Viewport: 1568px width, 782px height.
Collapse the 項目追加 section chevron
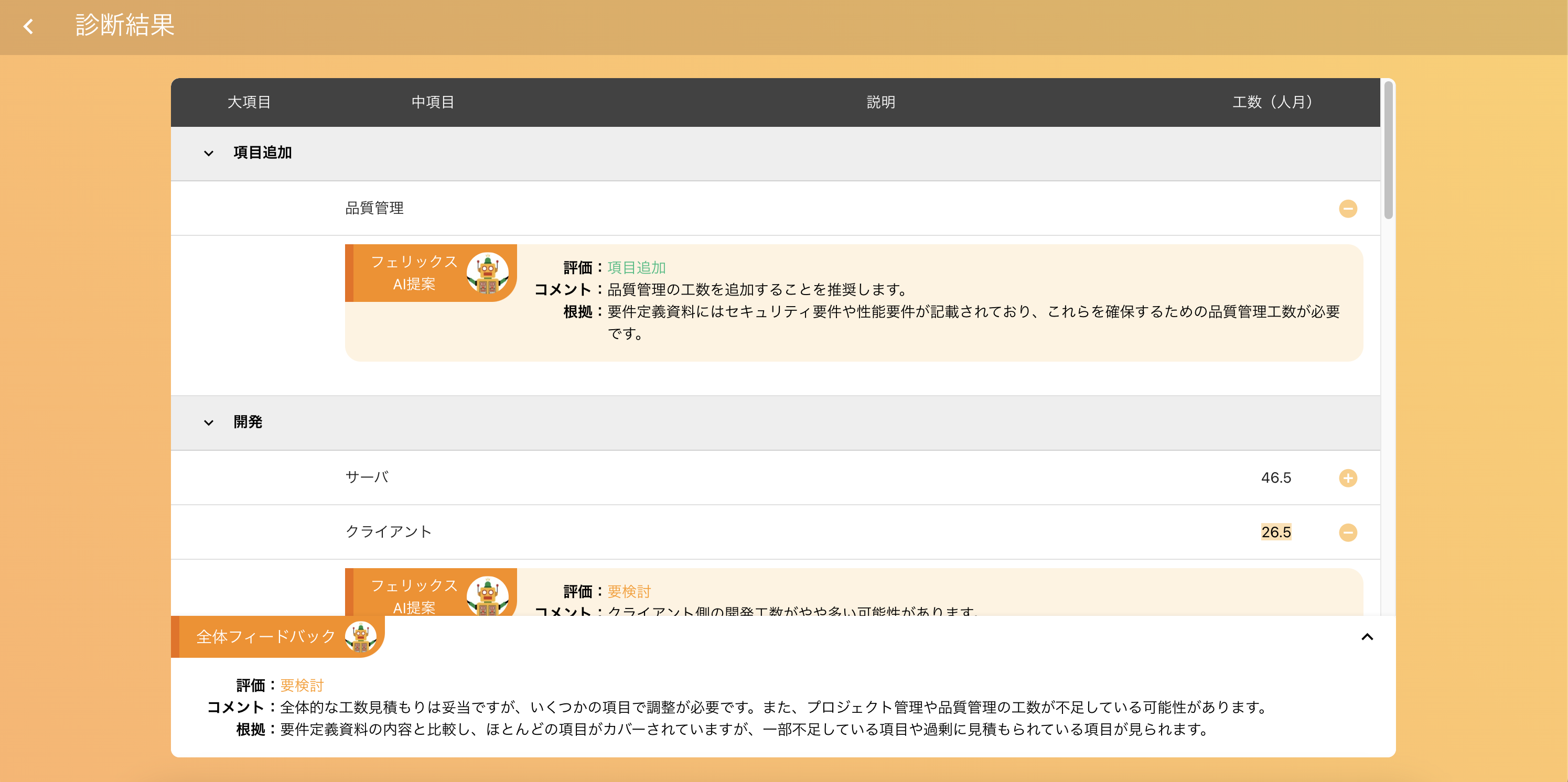click(209, 154)
